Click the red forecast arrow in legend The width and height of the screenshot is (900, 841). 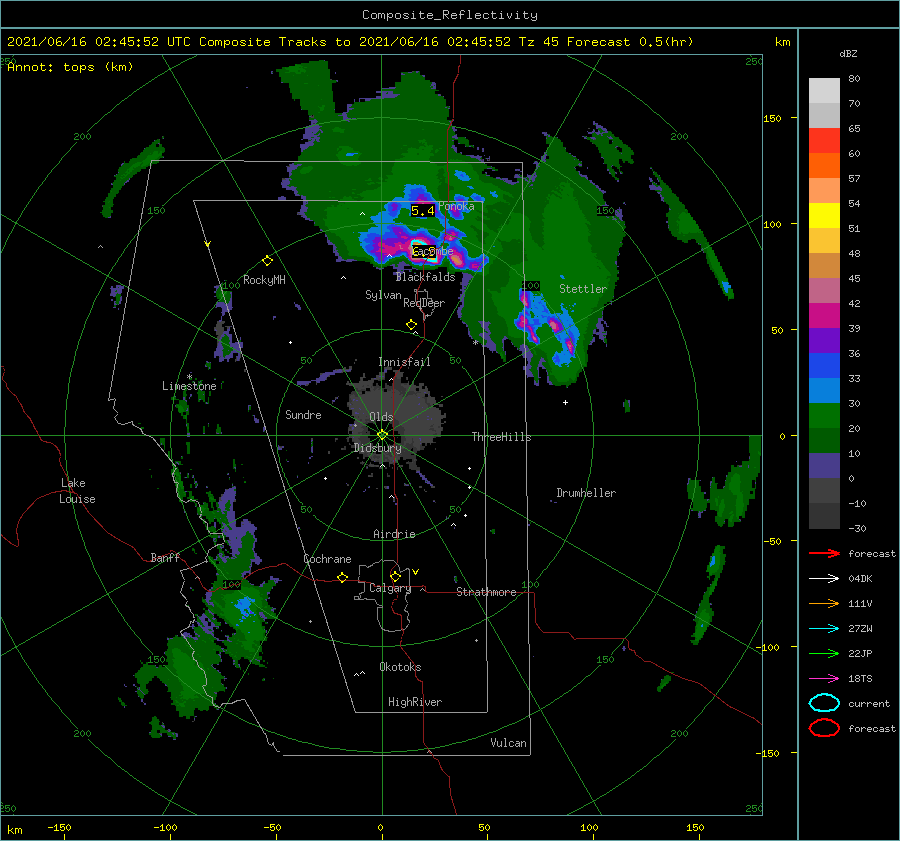[824, 553]
